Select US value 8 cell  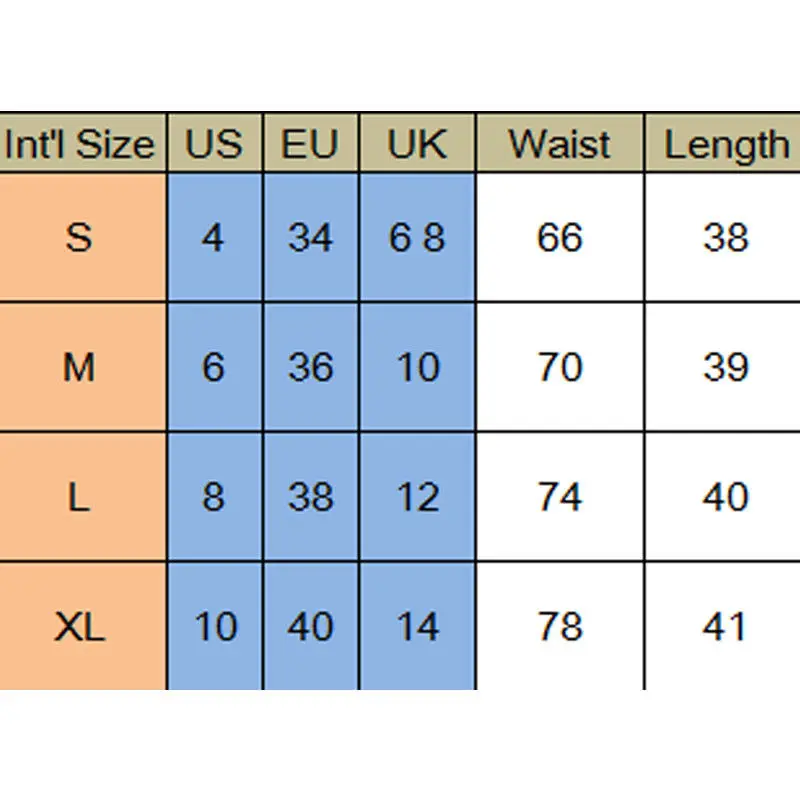click(215, 496)
